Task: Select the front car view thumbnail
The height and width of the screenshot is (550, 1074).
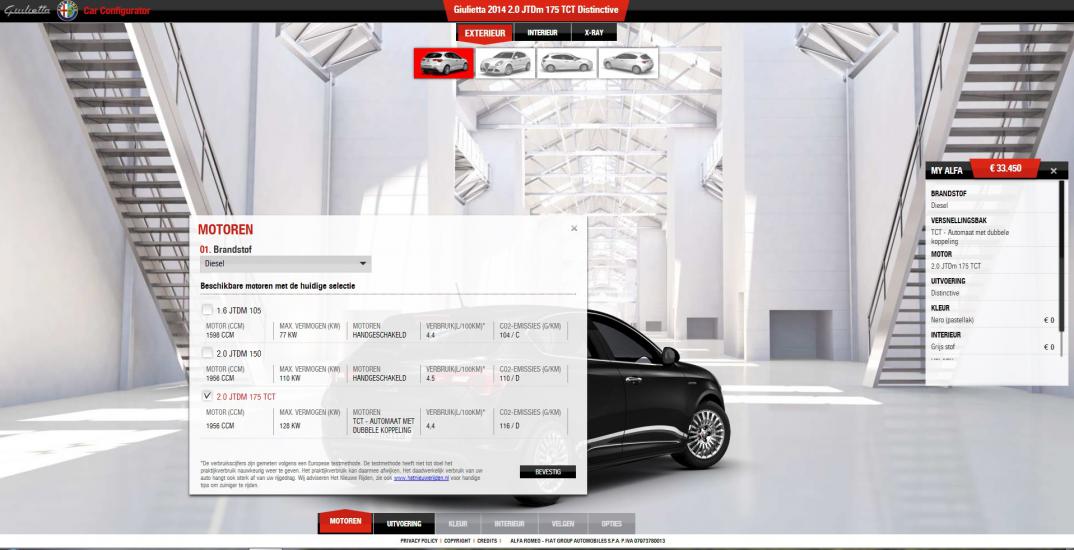Action: [505, 63]
